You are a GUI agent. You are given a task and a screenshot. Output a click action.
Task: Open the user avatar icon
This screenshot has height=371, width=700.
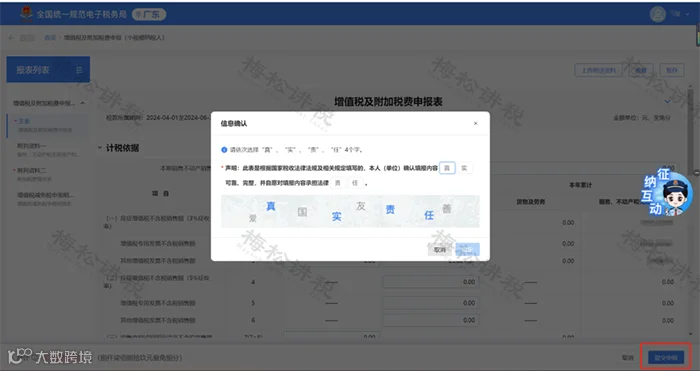(658, 14)
